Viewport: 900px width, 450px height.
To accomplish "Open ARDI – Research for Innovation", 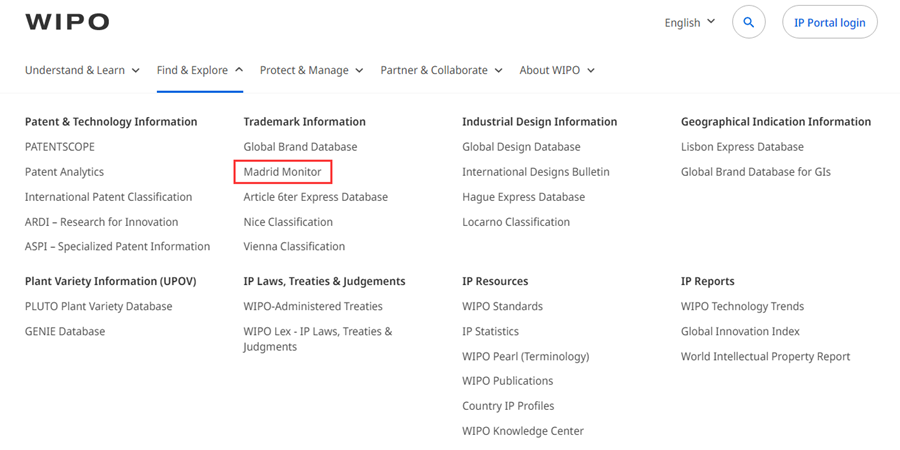I will tap(102, 222).
